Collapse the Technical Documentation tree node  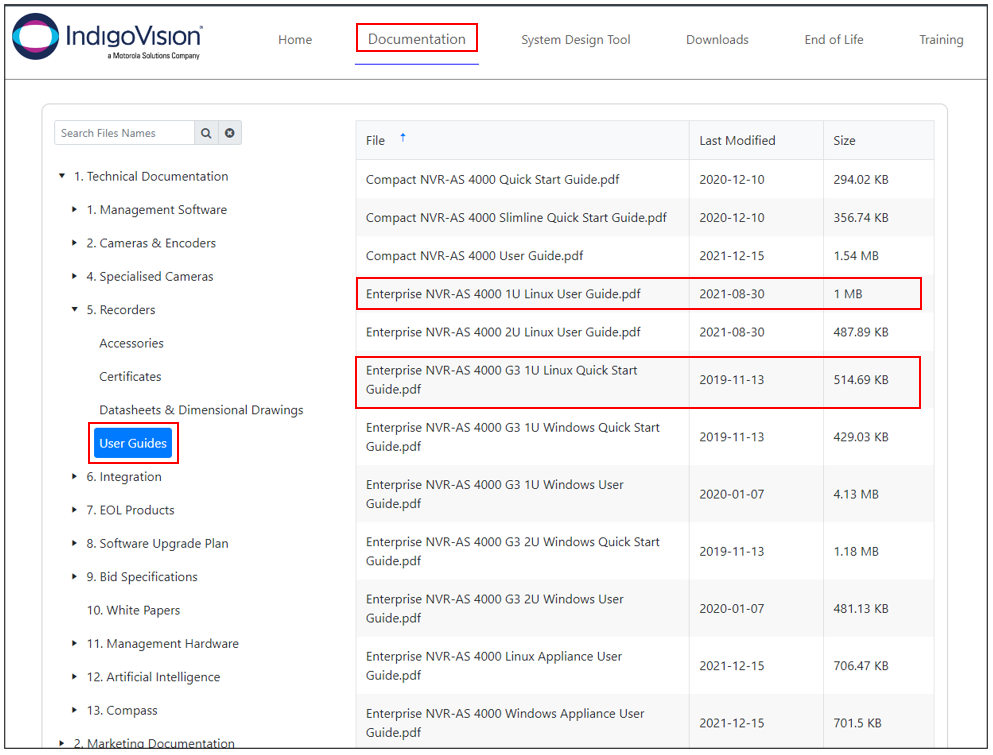click(x=62, y=177)
